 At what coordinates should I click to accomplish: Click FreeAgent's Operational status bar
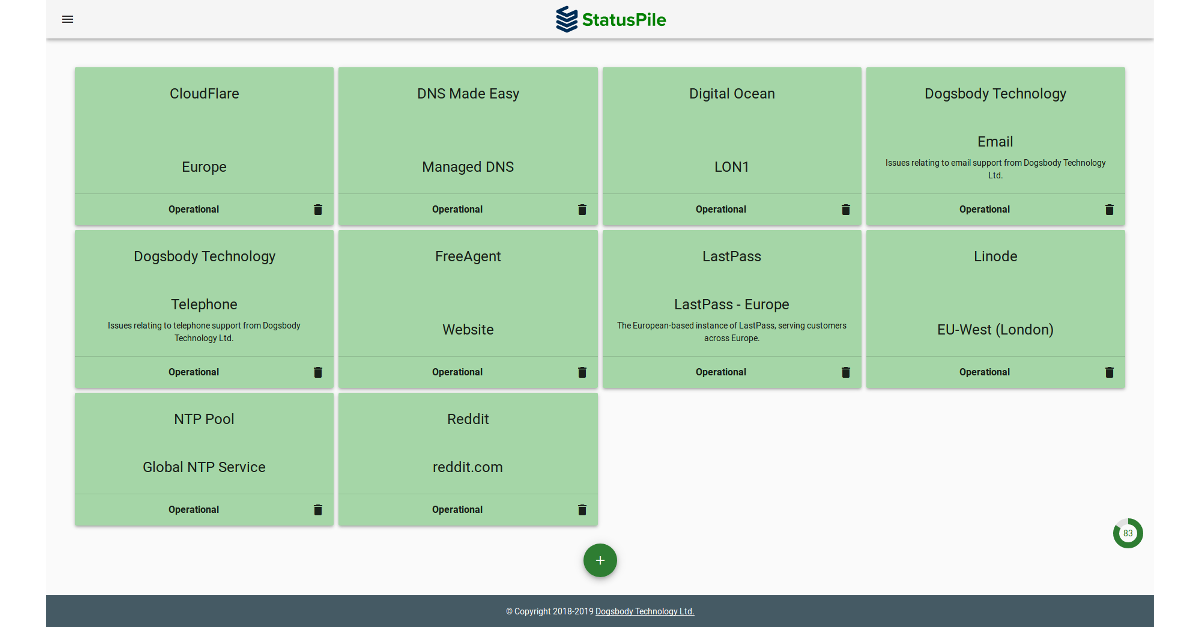click(x=457, y=372)
